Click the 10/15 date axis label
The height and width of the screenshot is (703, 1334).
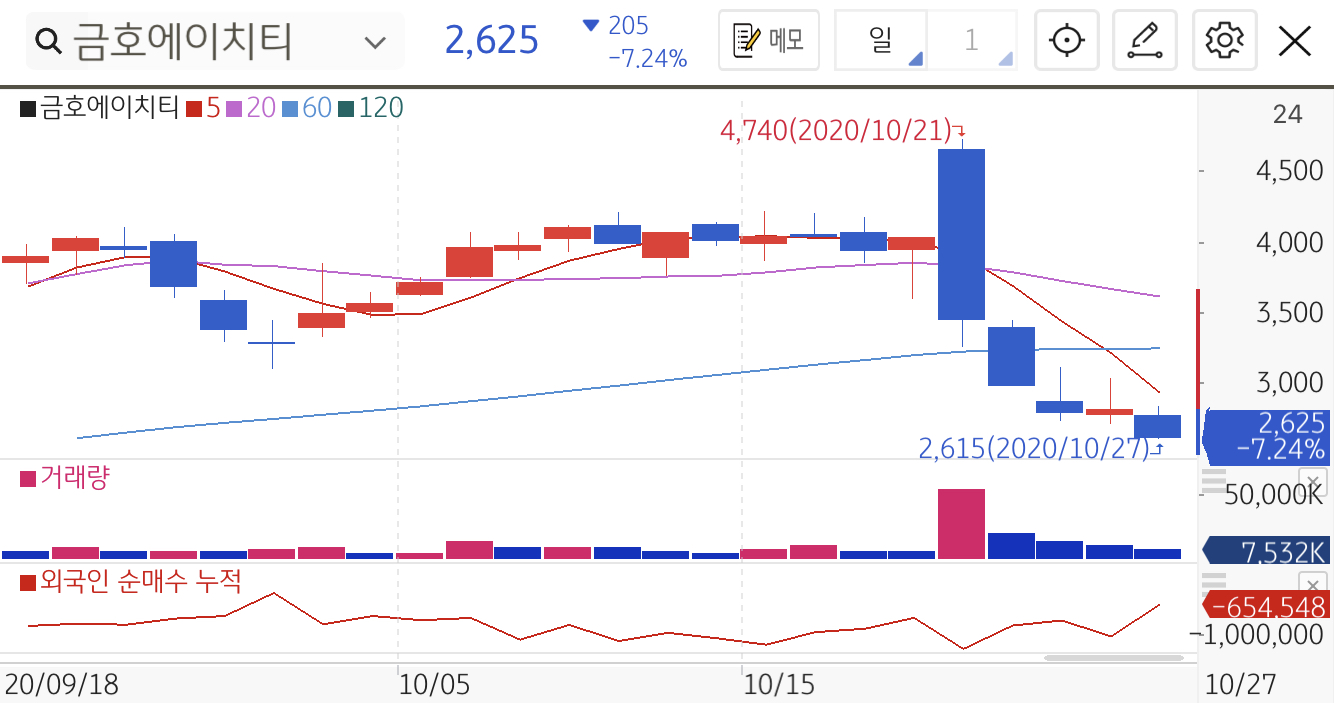tap(779, 685)
